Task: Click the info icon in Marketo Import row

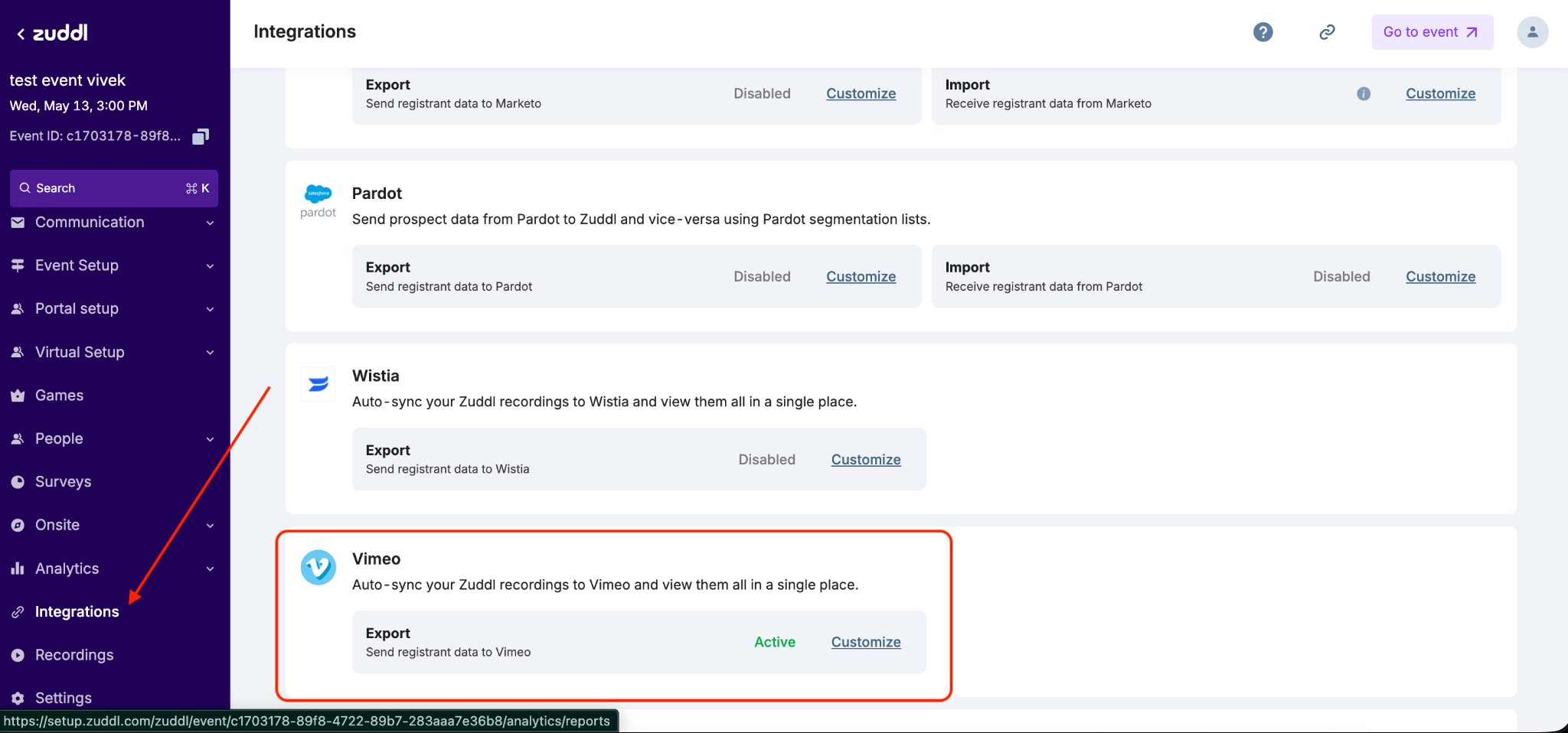Action: point(1364,93)
